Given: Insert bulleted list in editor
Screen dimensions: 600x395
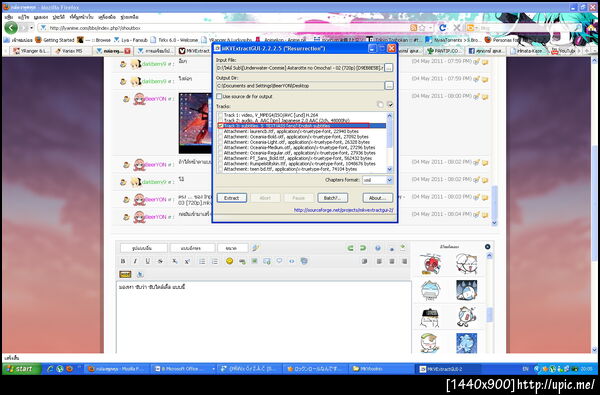Looking at the screenshot, I should (202, 261).
